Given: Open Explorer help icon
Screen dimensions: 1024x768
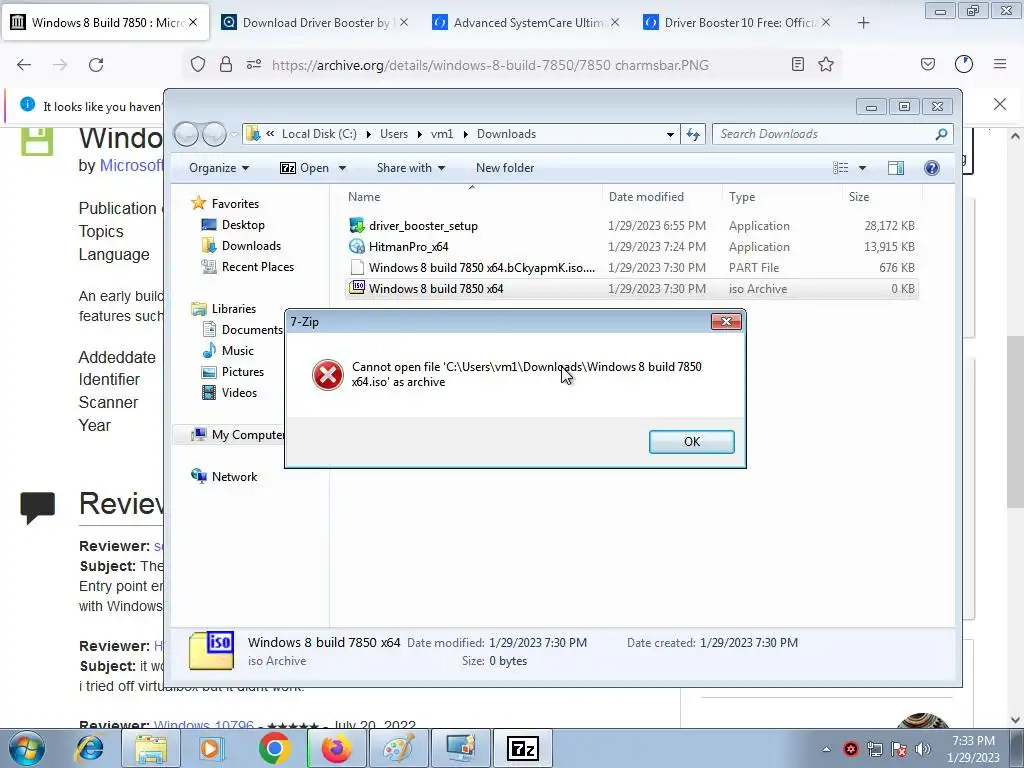Looking at the screenshot, I should point(932,168).
